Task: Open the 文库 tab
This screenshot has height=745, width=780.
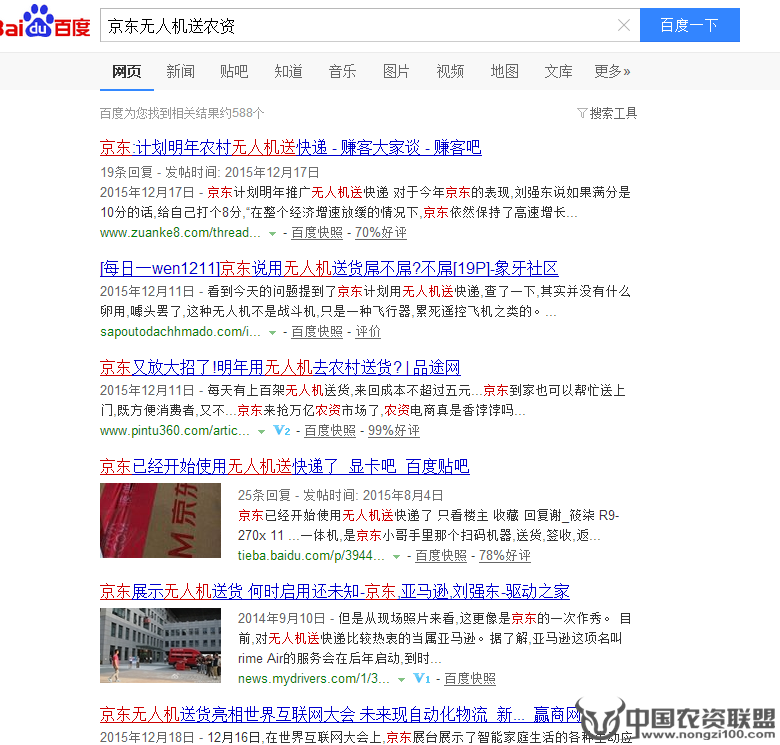Action: tap(558, 71)
